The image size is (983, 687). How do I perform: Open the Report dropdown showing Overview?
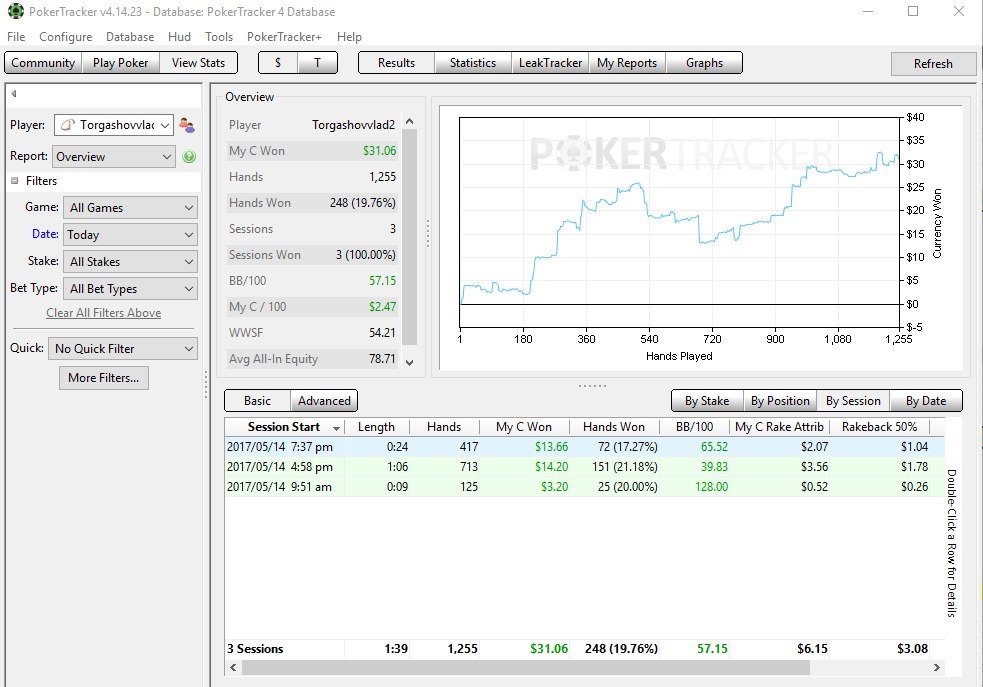[113, 157]
